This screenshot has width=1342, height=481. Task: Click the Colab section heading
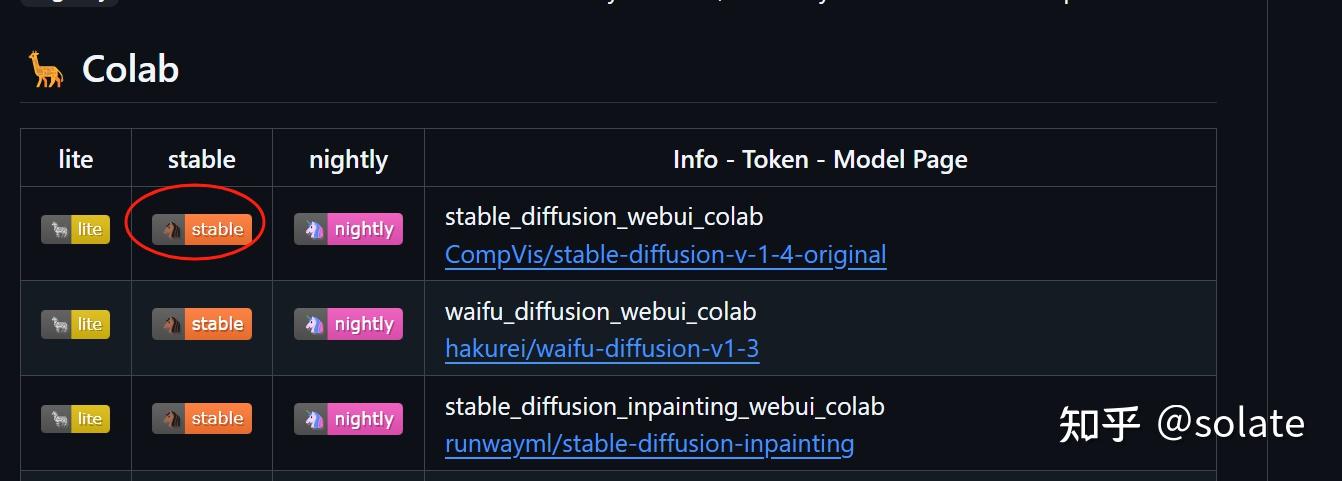pyautogui.click(x=130, y=69)
